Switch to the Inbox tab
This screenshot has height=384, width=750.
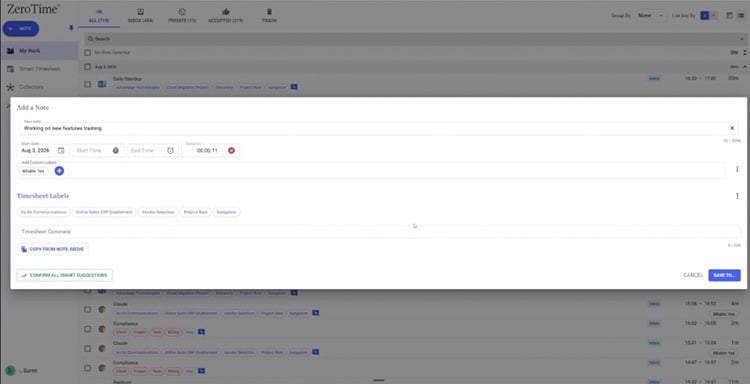pyautogui.click(x=141, y=16)
